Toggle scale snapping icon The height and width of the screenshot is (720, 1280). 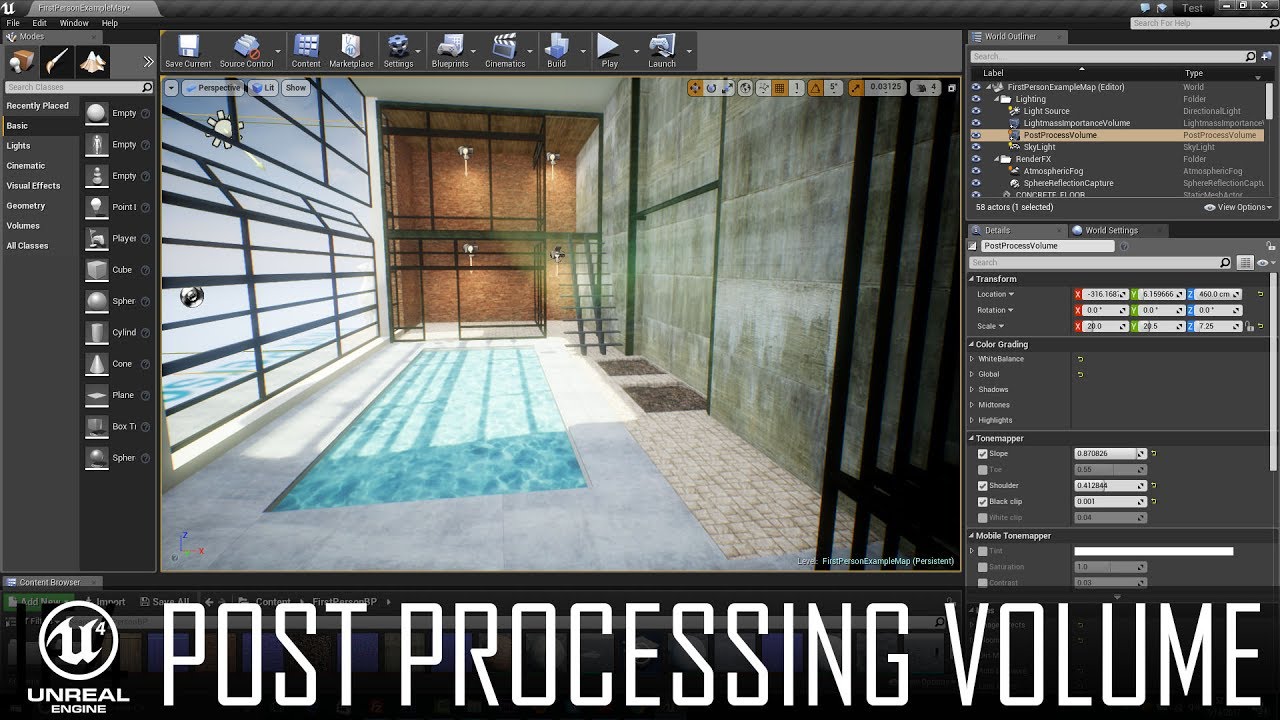(856, 88)
